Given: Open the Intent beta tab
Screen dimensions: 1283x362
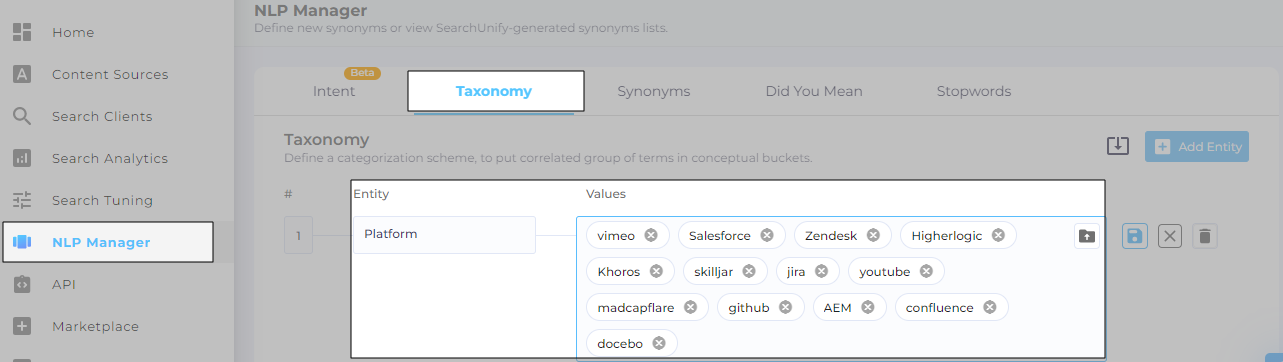Looking at the screenshot, I should click(x=334, y=91).
